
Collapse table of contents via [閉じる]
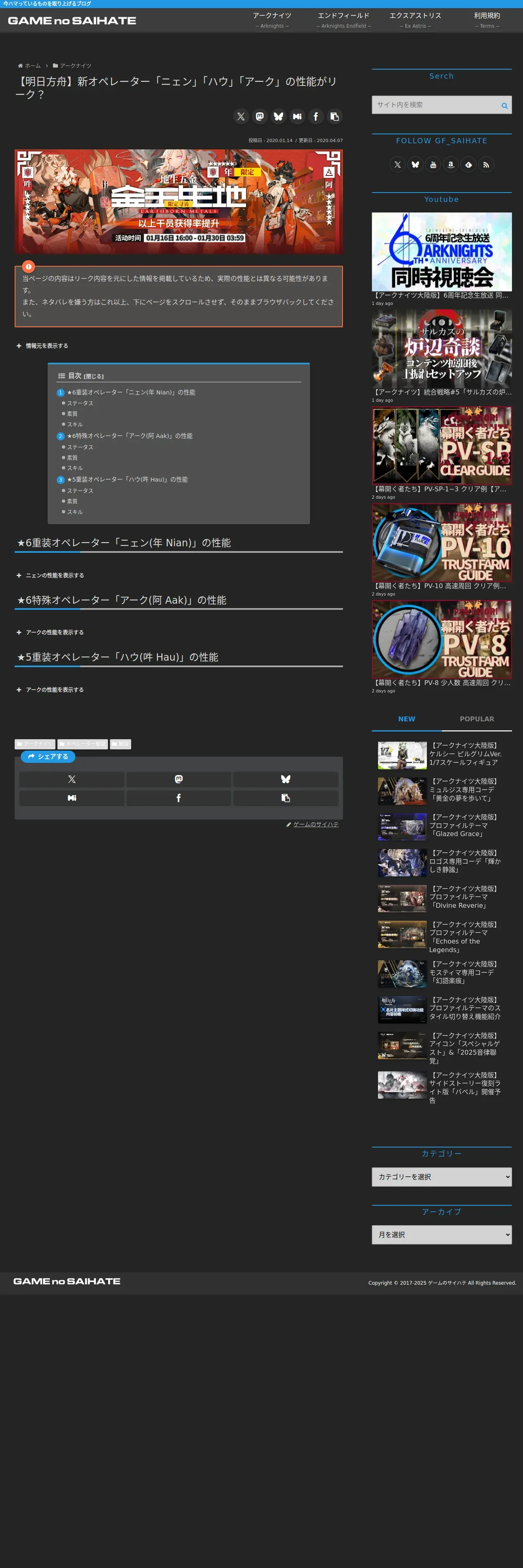pos(94,377)
